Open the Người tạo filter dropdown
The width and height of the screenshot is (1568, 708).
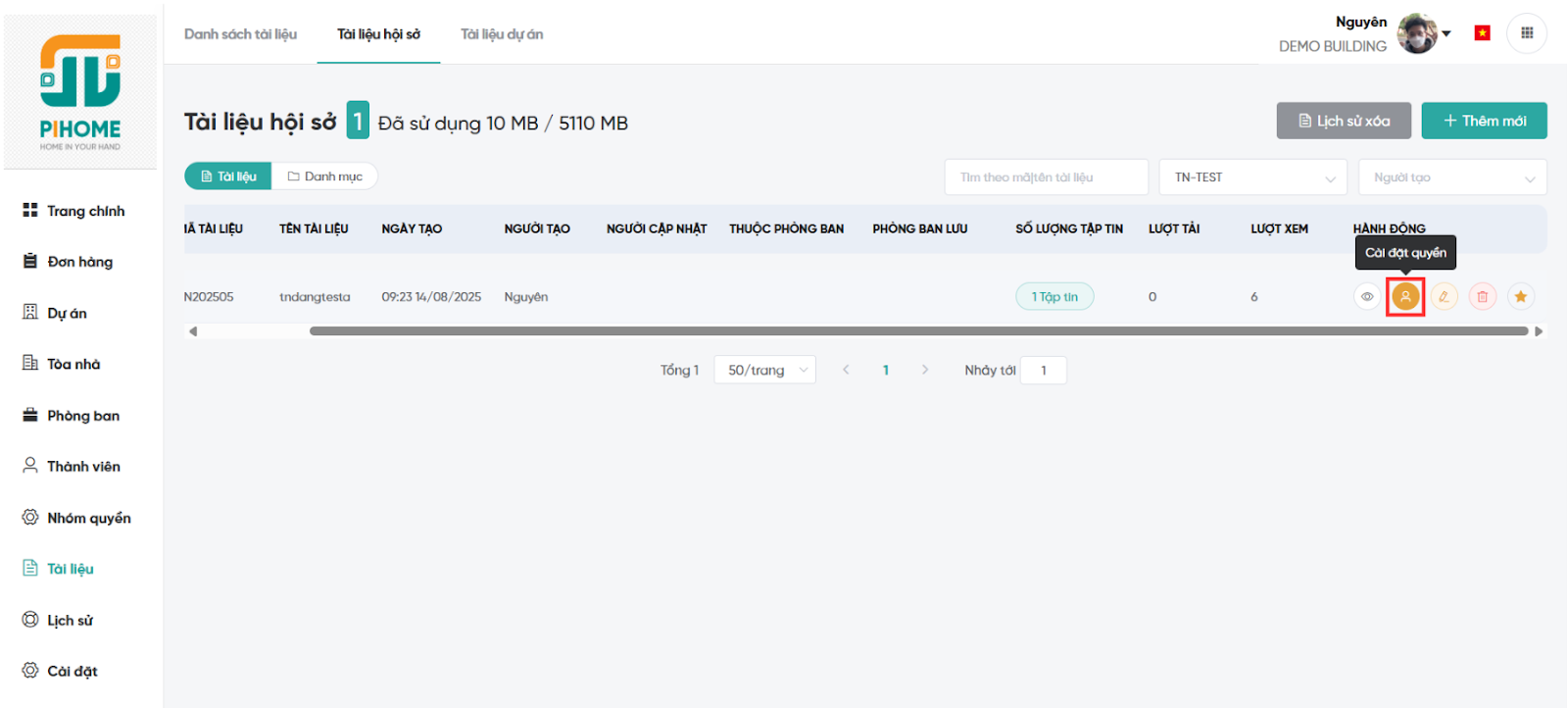(x=1452, y=177)
